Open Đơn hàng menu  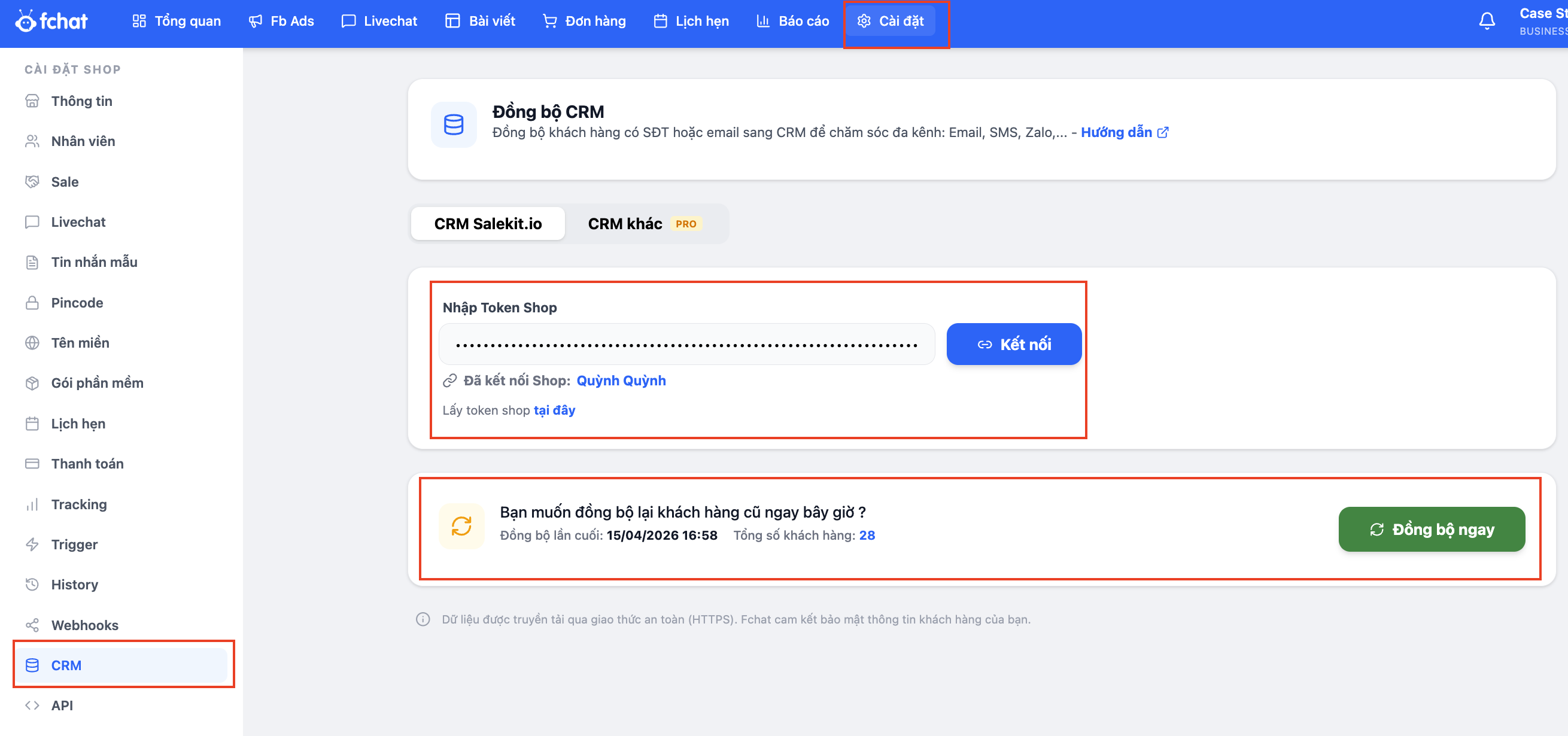(584, 22)
